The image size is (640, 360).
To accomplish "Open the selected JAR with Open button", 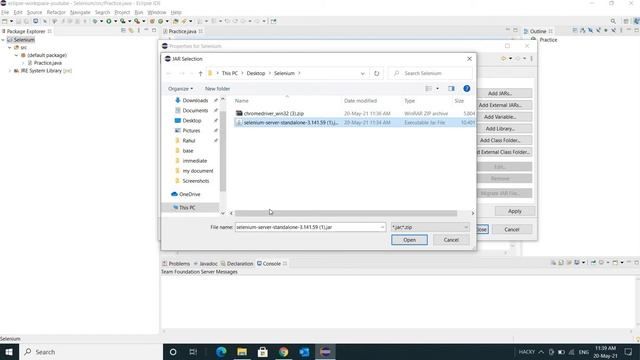I will [x=409, y=240].
